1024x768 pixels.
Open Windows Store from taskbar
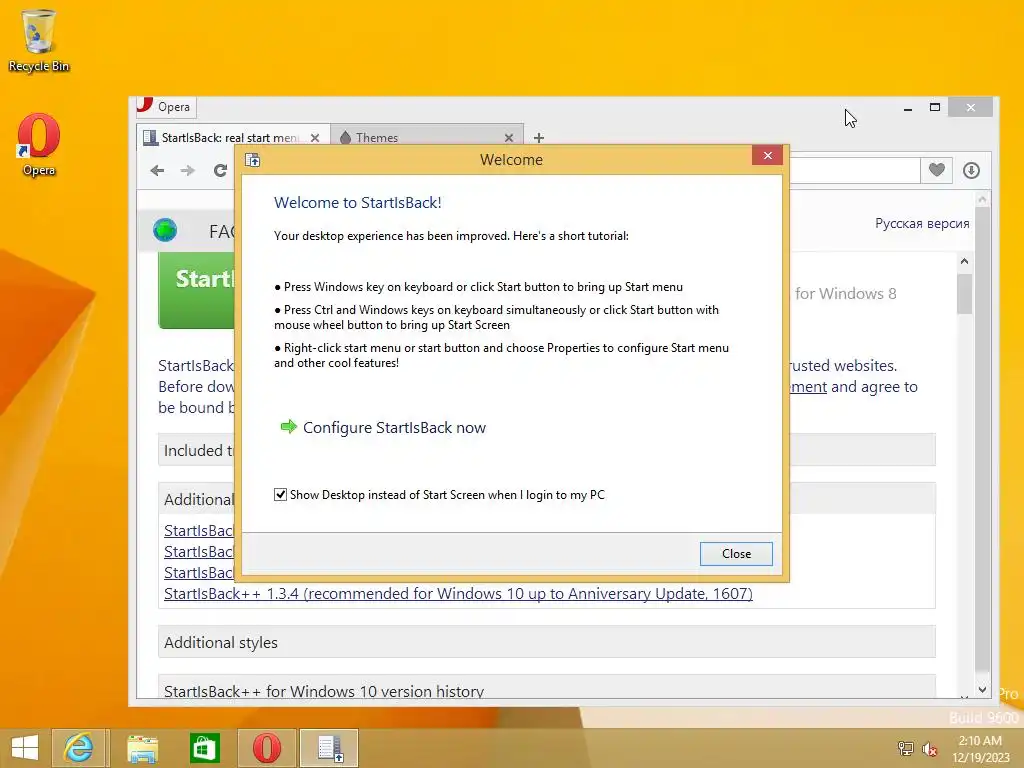pyautogui.click(x=204, y=748)
